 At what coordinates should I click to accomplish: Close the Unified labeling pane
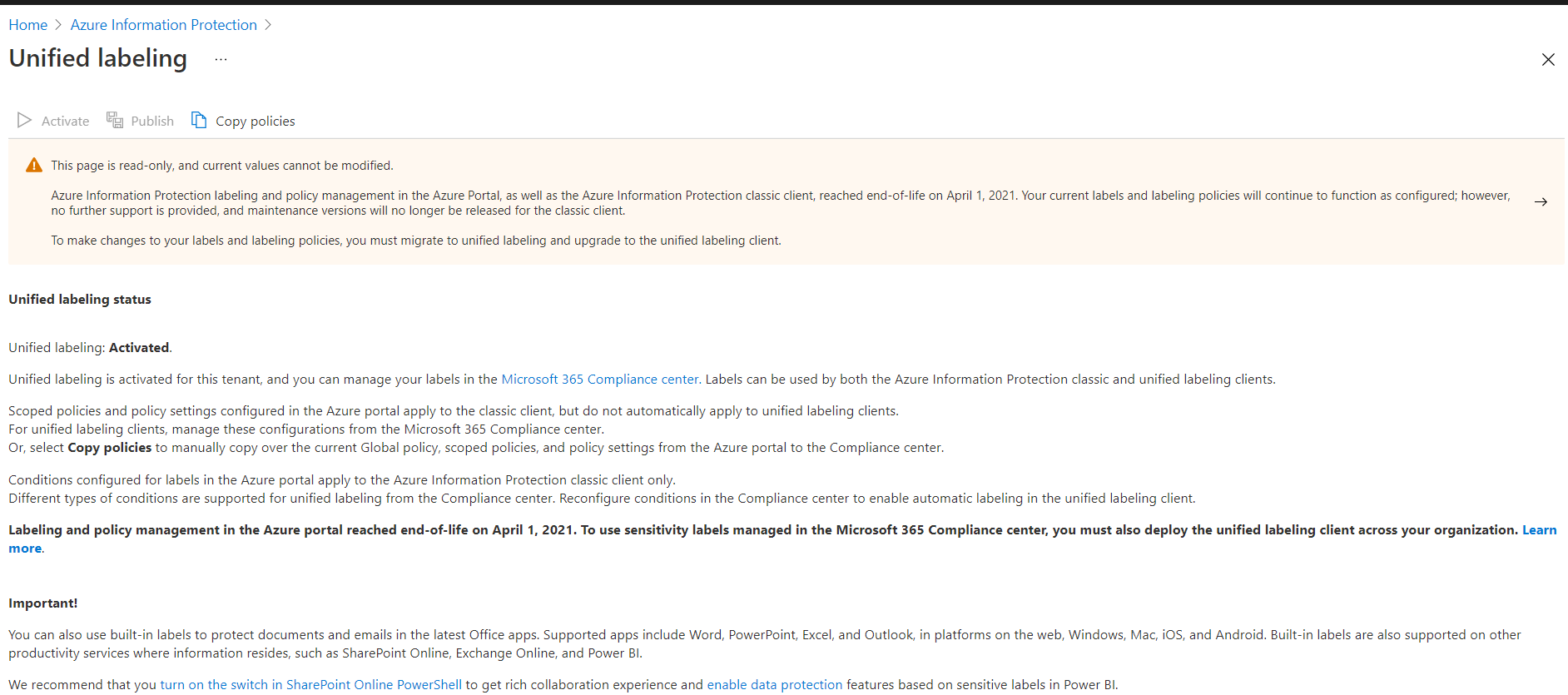(x=1548, y=60)
